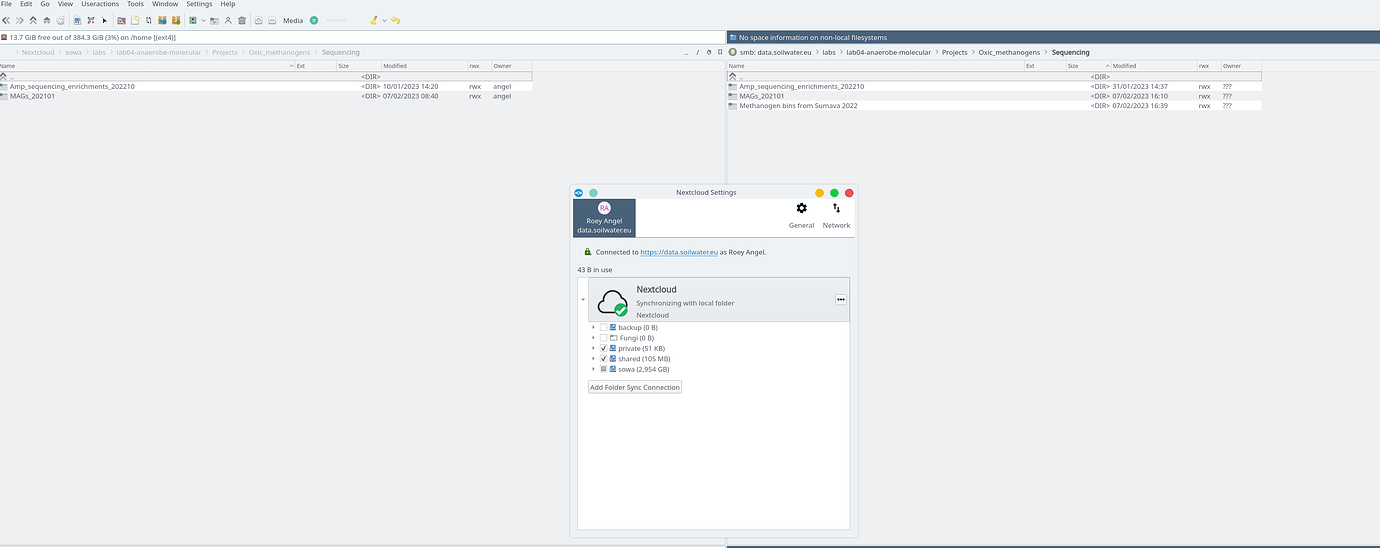
Task: Click Add Folder Sync Connection button
Action: 635,387
